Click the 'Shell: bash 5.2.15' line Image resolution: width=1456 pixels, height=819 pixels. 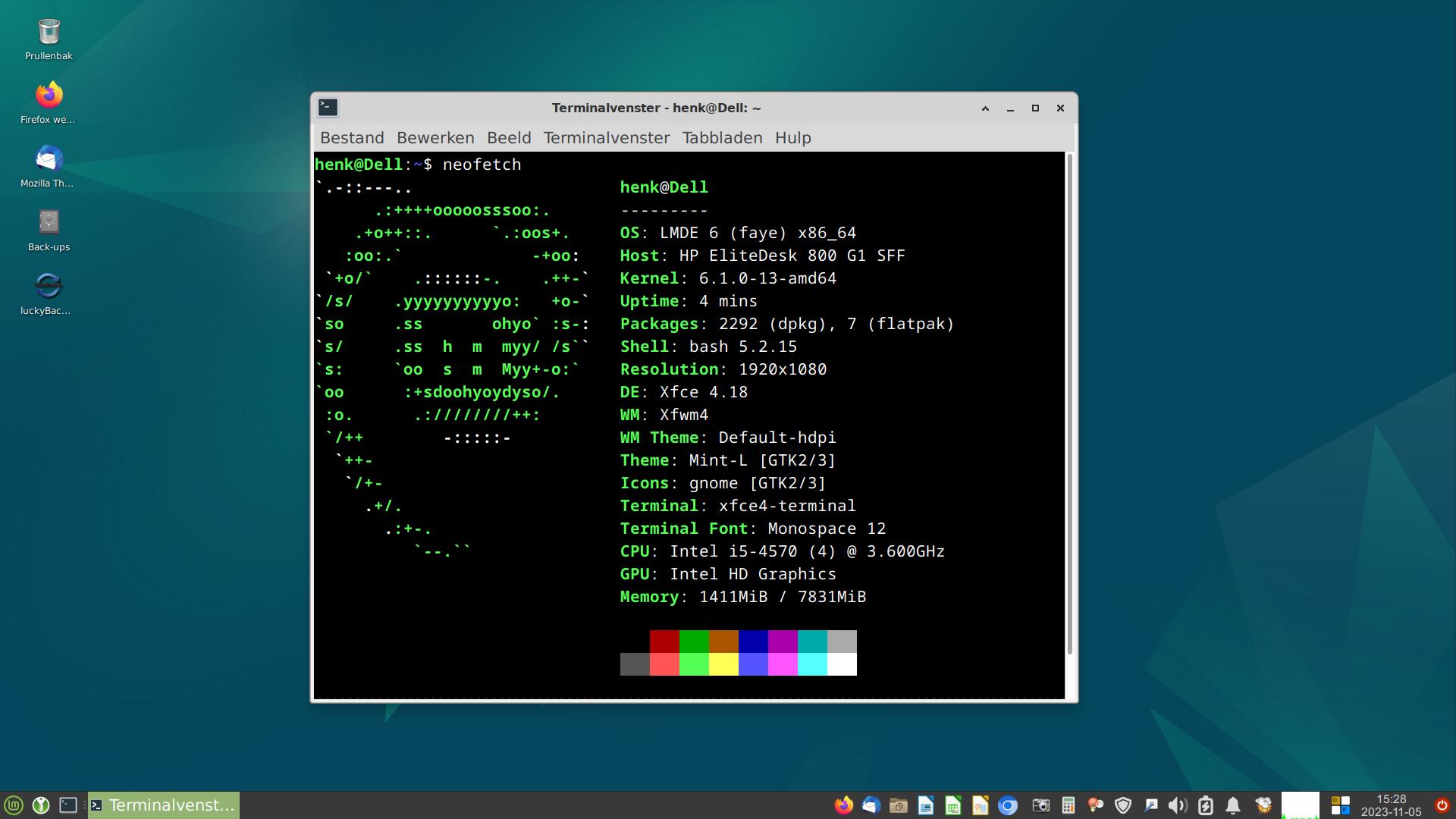(x=708, y=347)
